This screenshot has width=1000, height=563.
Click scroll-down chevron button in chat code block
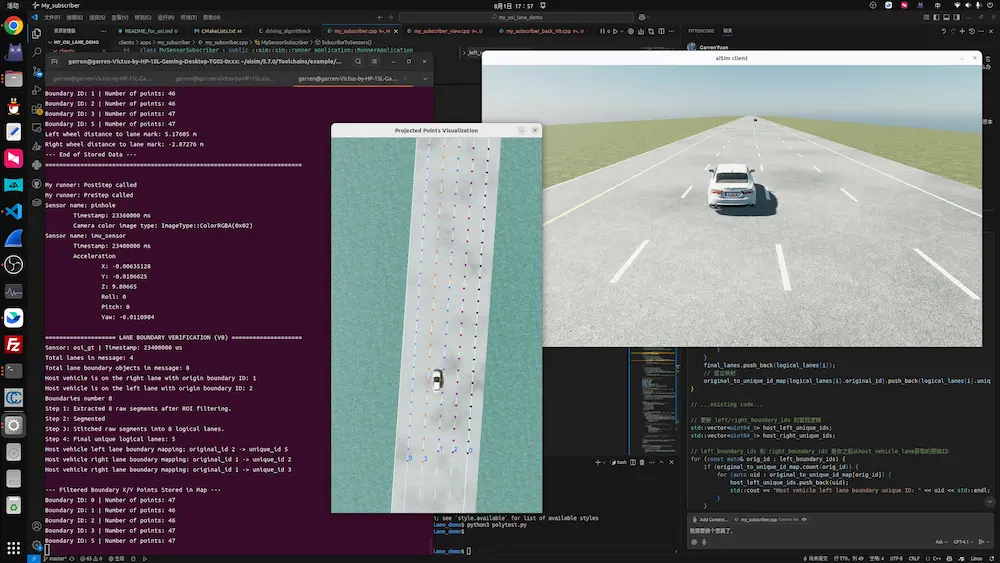click(989, 502)
